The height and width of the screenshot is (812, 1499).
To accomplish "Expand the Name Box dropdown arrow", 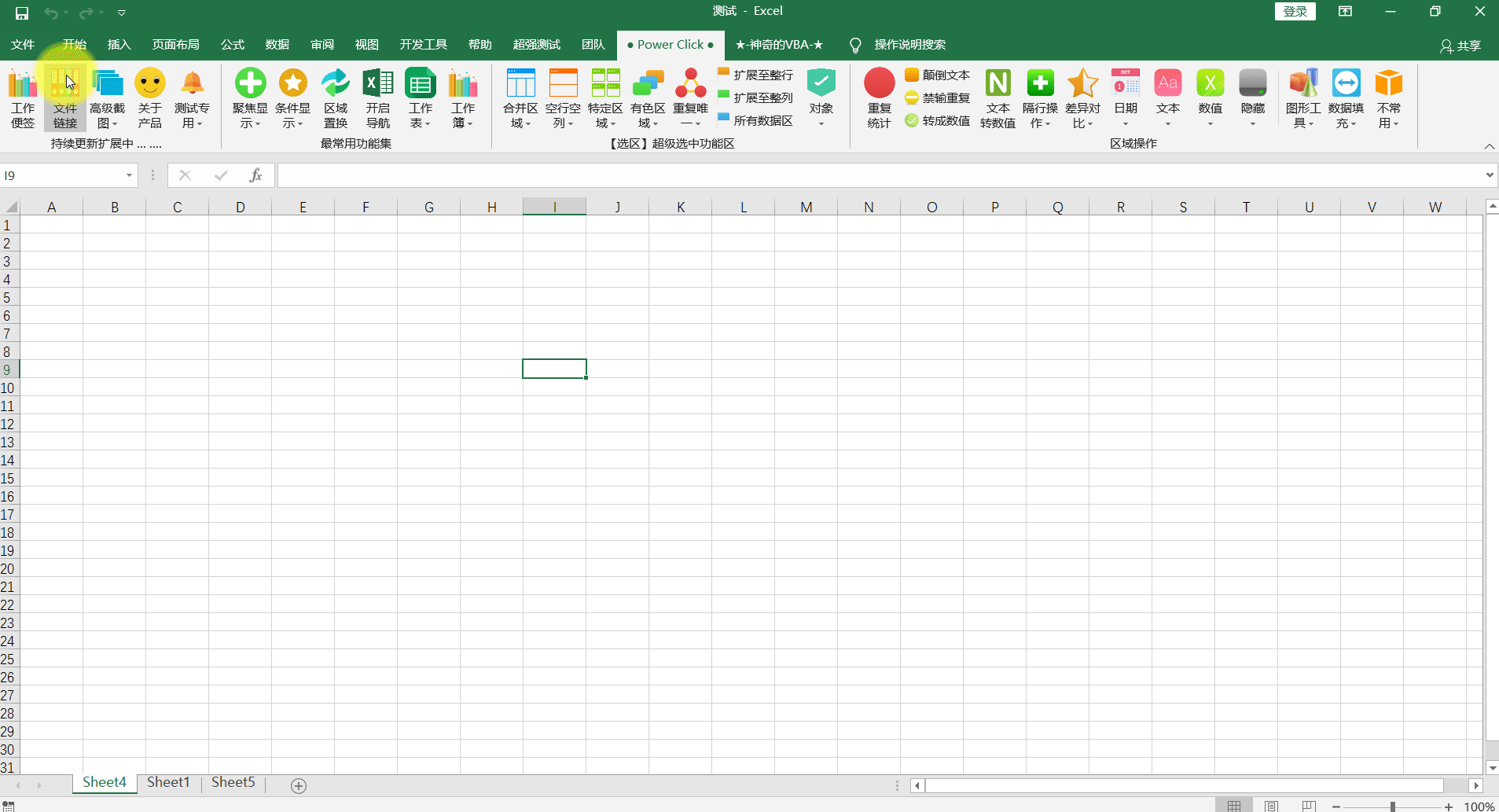I will point(129,175).
